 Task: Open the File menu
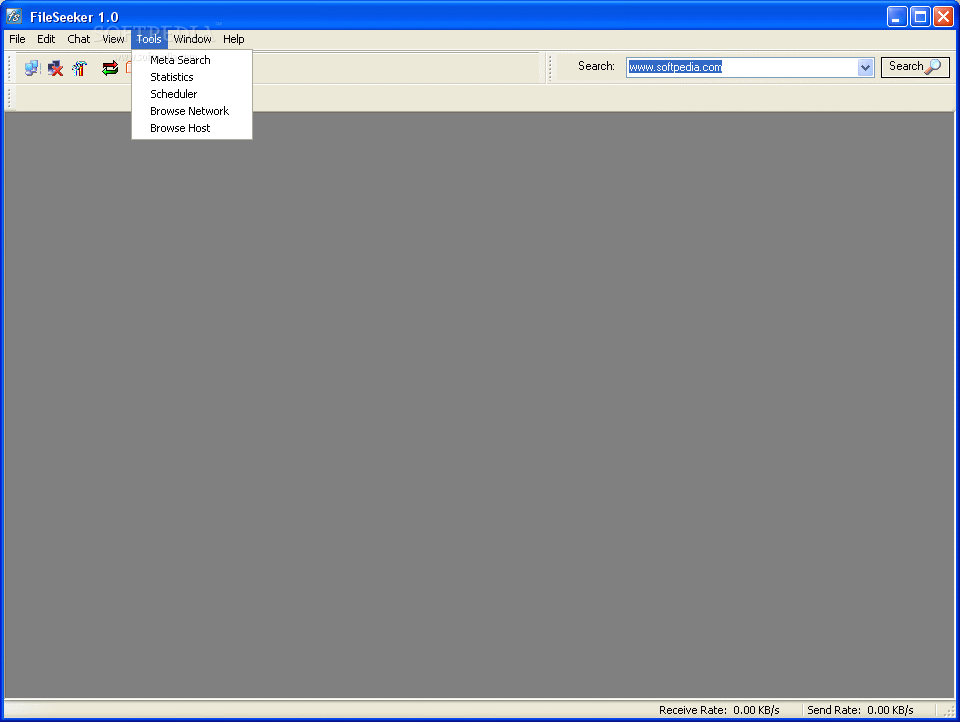pos(17,39)
